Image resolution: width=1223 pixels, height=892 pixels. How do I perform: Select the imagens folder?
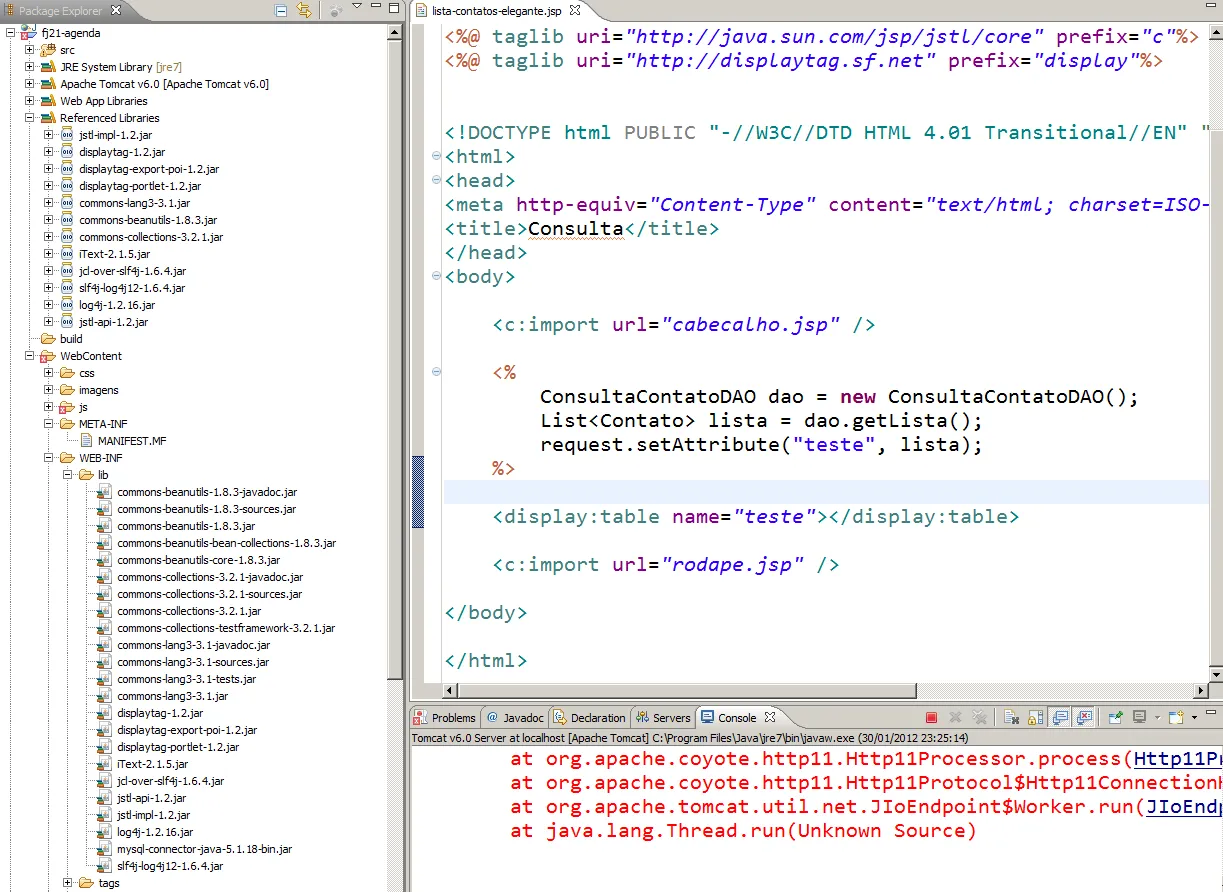click(x=99, y=390)
